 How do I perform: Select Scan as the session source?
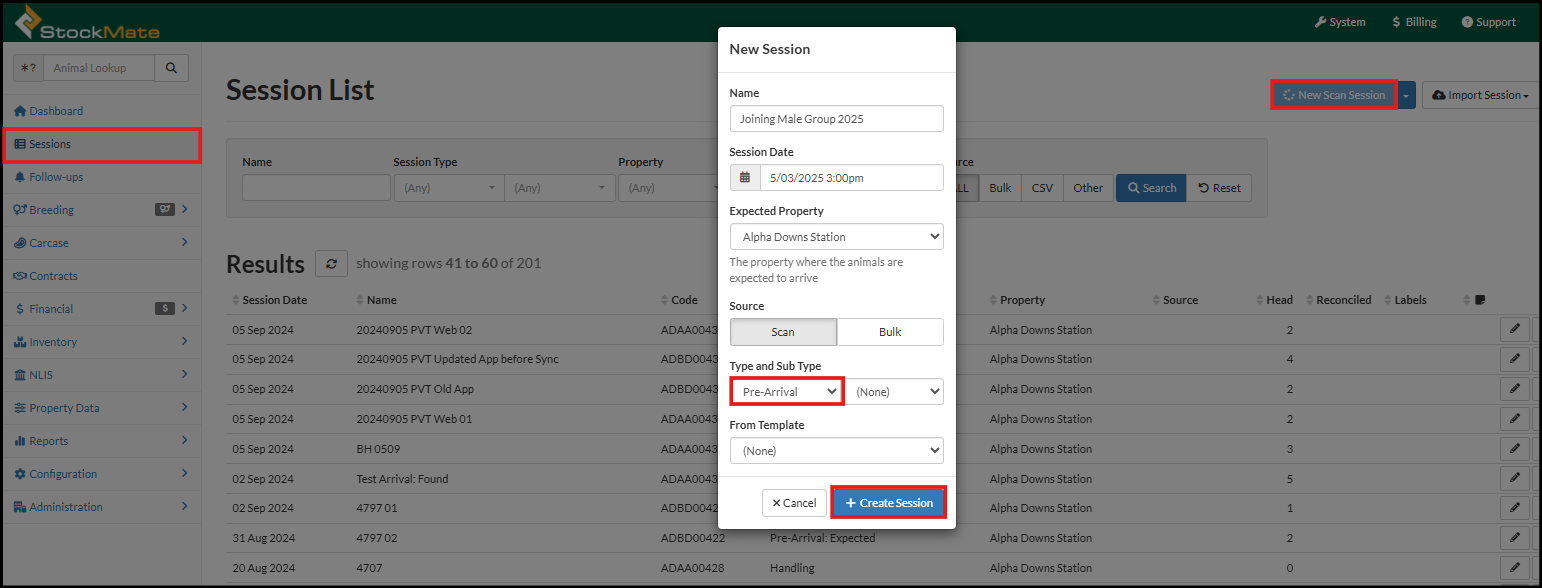point(783,332)
